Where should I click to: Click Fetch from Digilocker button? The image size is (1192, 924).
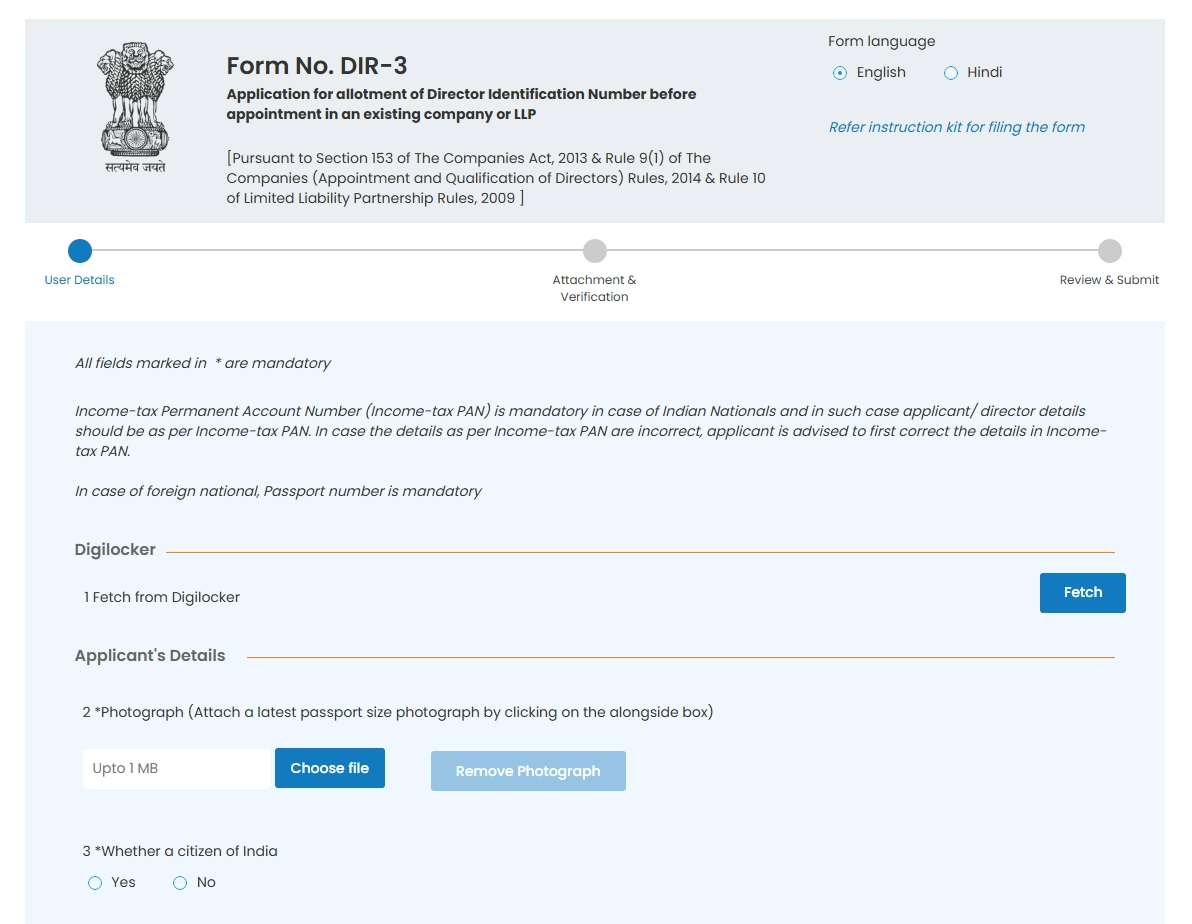pyautogui.click(x=1082, y=592)
